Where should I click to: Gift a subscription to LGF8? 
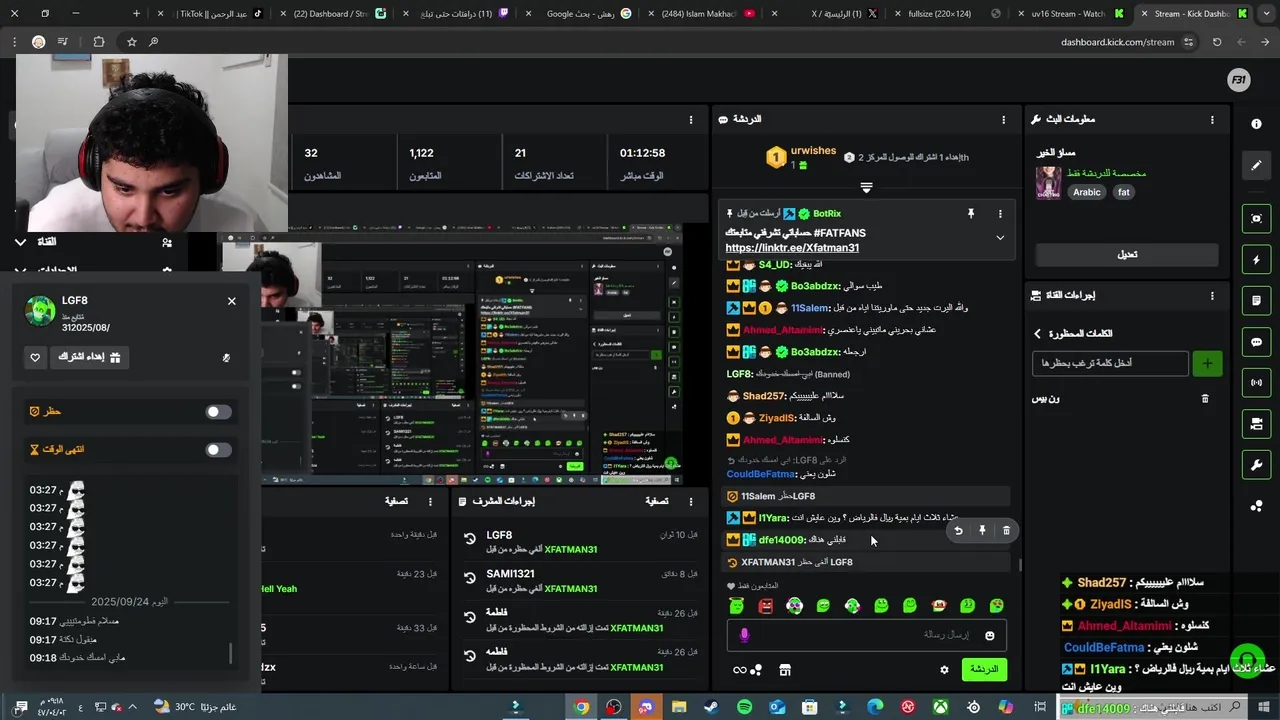coord(90,357)
